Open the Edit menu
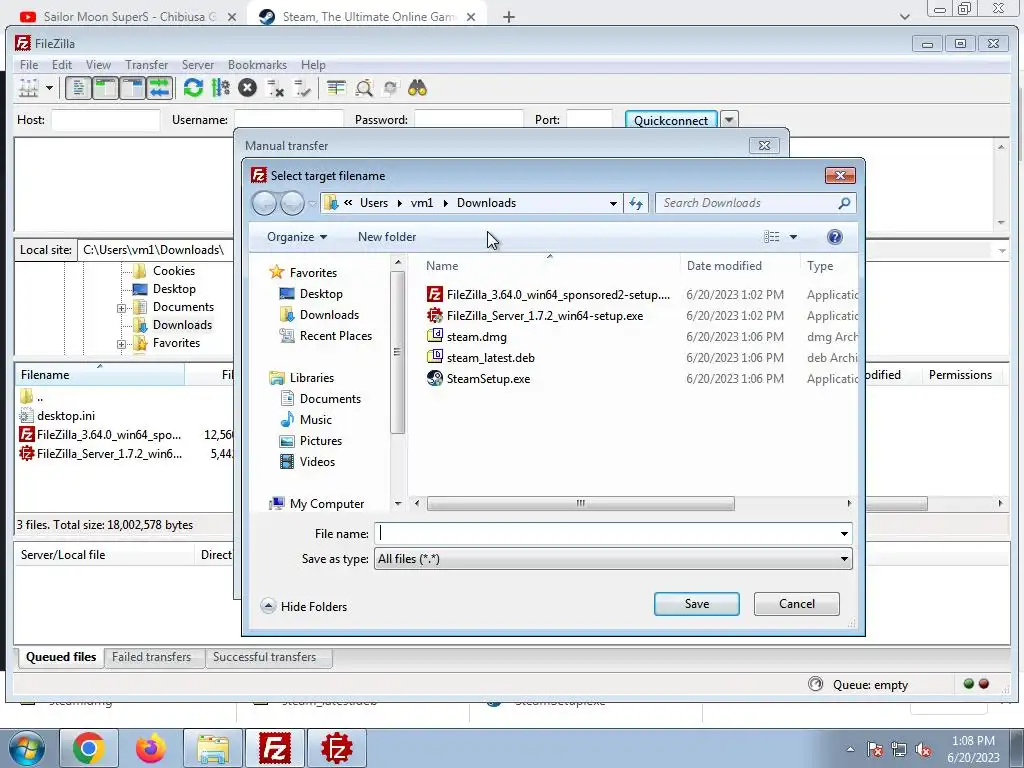Image resolution: width=1024 pixels, height=768 pixels. click(62, 65)
